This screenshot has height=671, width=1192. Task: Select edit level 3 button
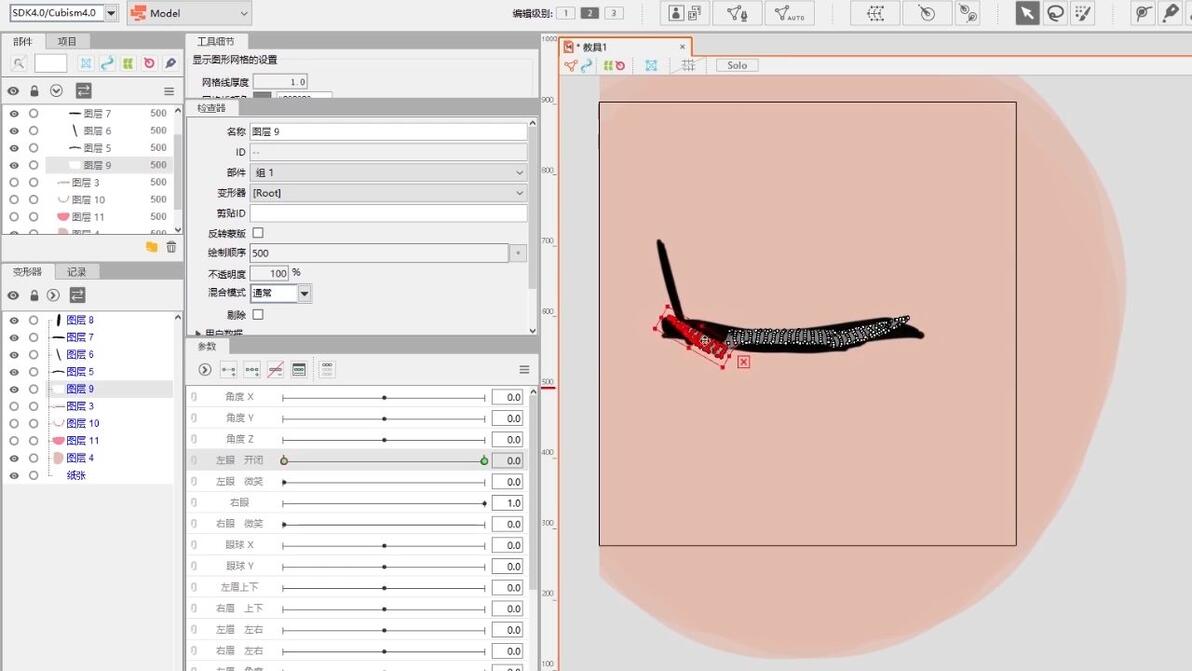(x=613, y=13)
